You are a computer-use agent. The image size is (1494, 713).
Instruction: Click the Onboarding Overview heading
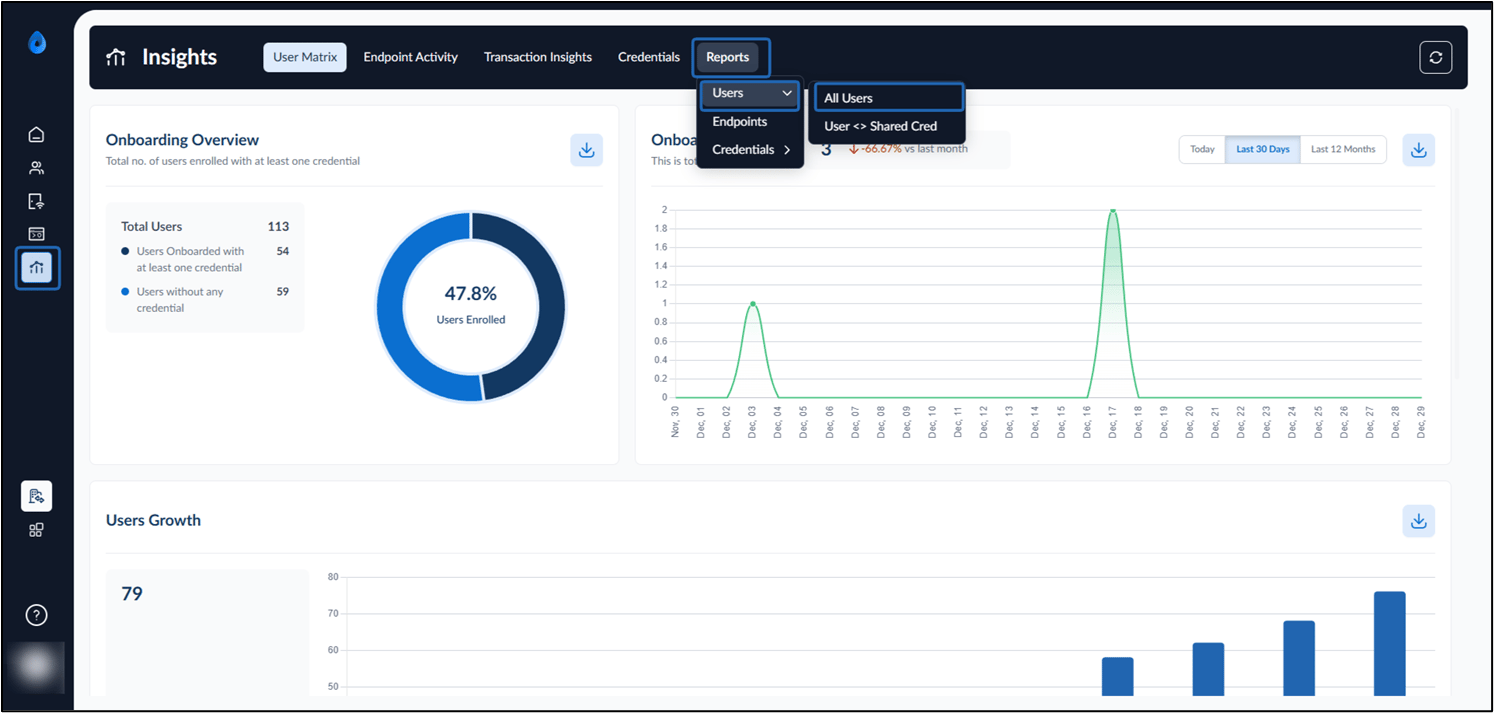click(182, 140)
